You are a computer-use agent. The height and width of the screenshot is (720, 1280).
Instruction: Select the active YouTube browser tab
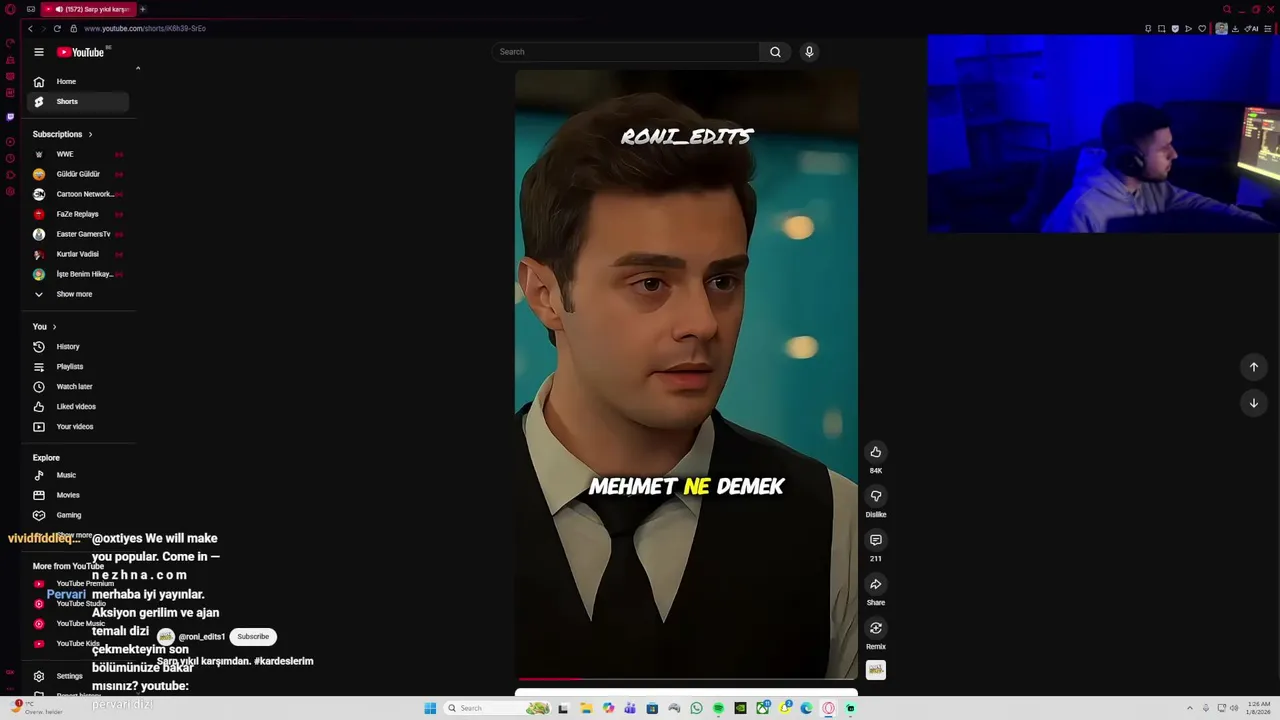tap(90, 9)
